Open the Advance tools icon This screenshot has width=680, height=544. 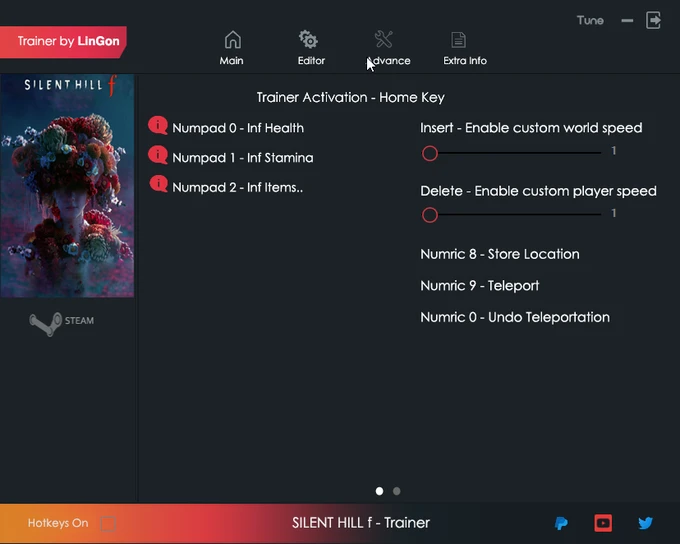384,41
